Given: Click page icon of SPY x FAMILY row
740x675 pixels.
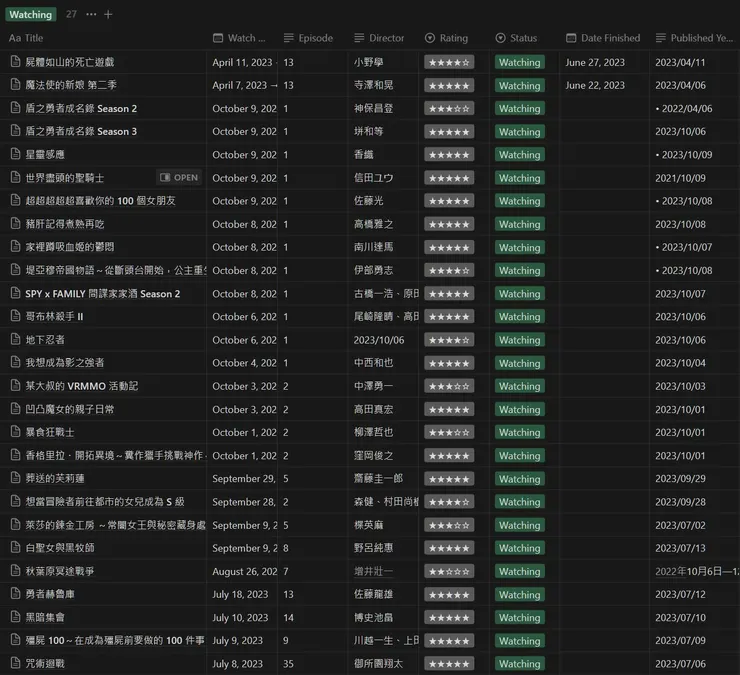Looking at the screenshot, I should [x=16, y=293].
